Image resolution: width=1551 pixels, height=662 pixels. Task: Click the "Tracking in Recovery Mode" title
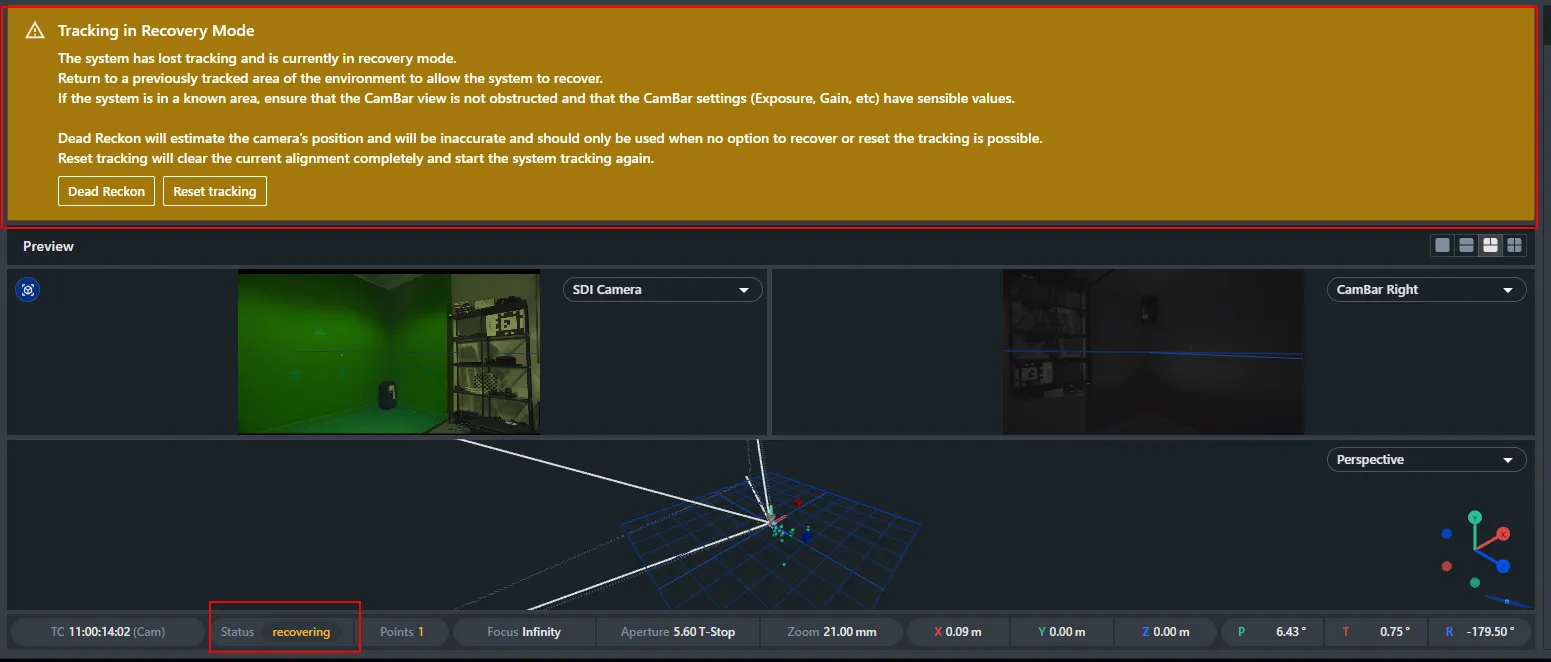click(156, 31)
